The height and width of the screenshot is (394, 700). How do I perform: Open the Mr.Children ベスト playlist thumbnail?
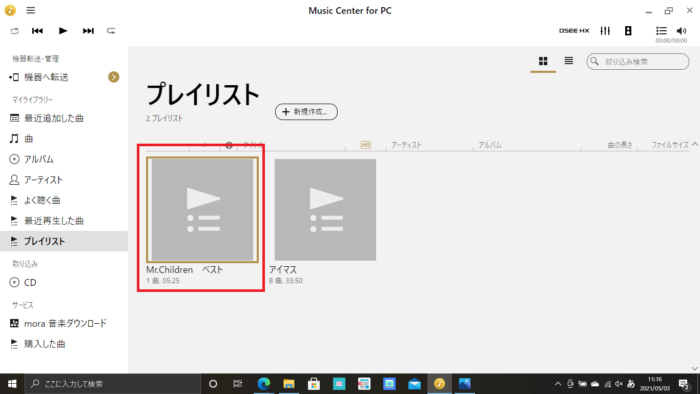tap(203, 210)
